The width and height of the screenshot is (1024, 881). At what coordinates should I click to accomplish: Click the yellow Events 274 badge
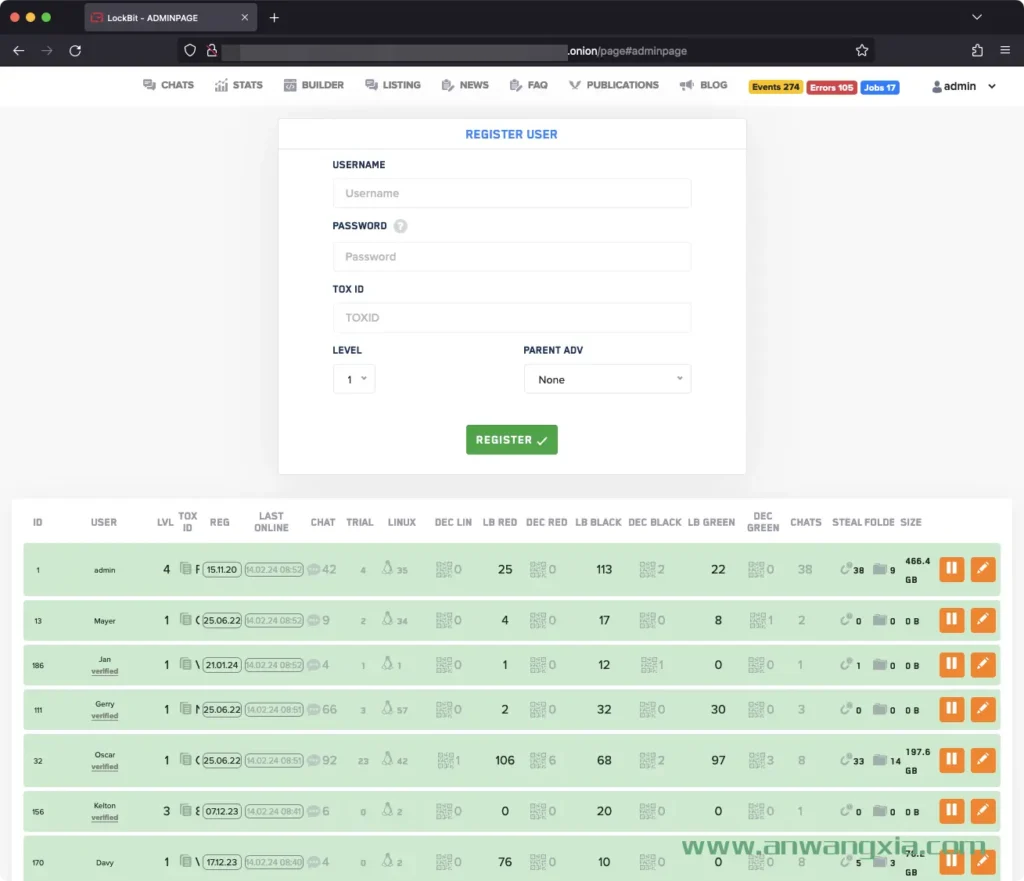(x=775, y=87)
